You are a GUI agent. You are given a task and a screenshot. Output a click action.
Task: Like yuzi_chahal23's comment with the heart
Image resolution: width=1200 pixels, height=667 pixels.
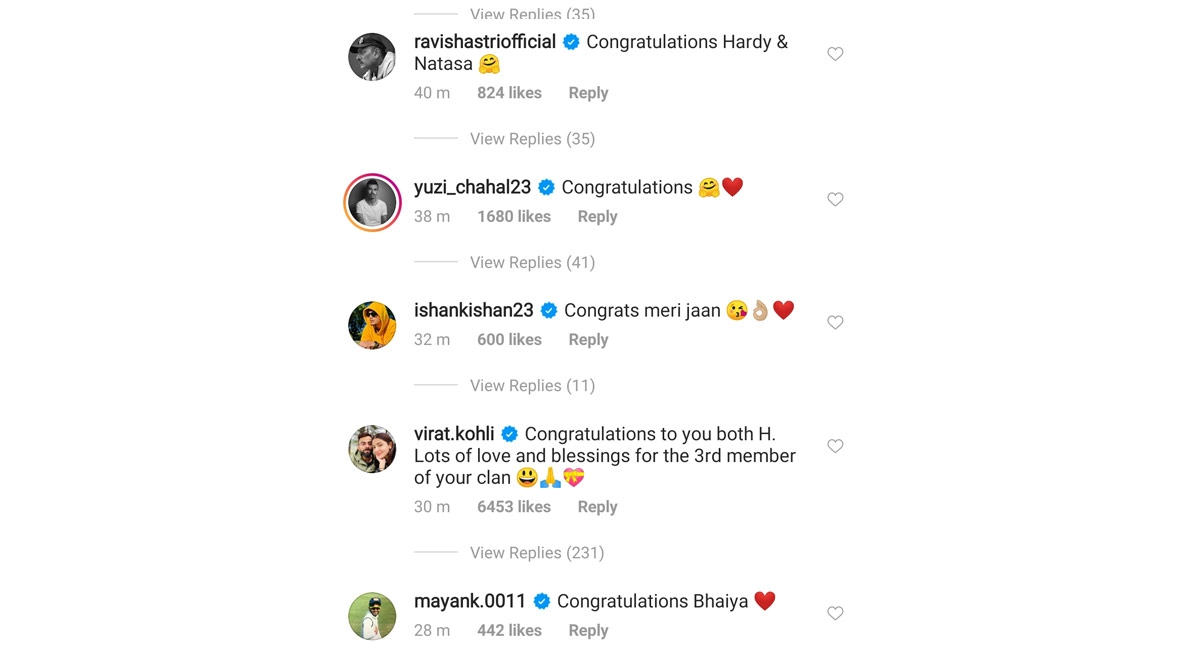[x=835, y=199]
